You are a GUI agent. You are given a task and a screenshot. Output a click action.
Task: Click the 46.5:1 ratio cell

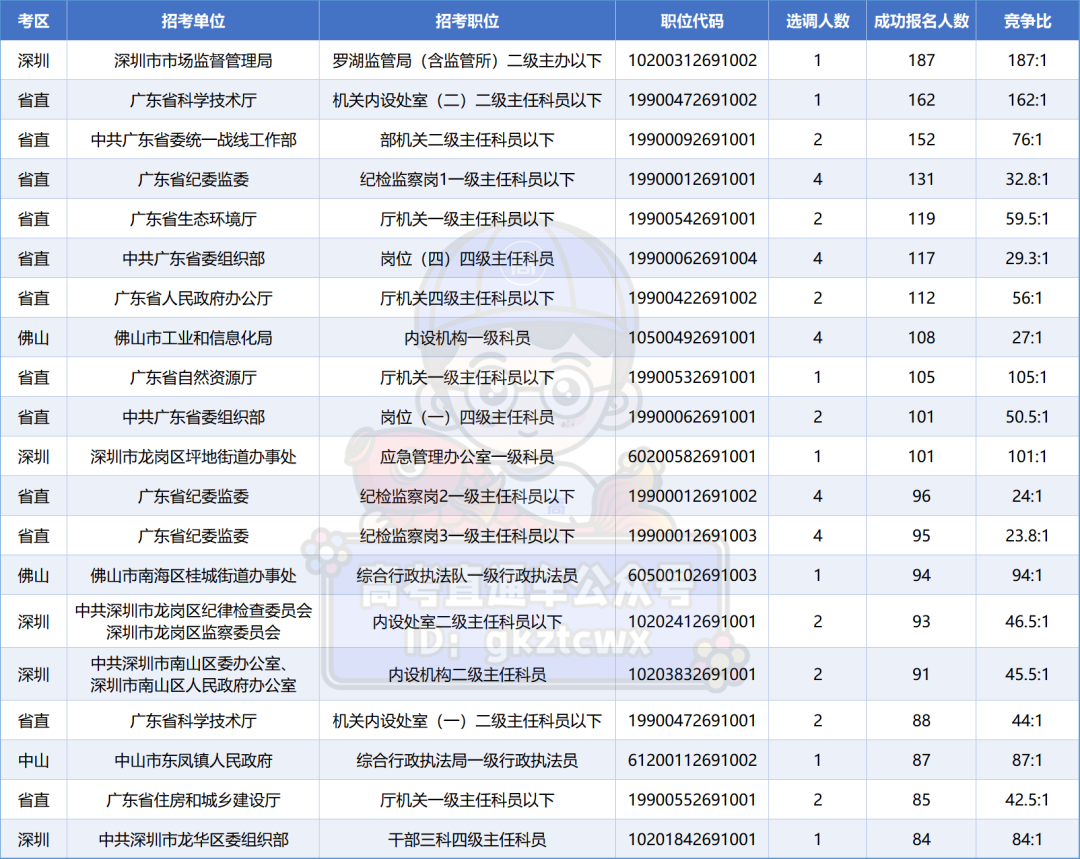click(1027, 621)
